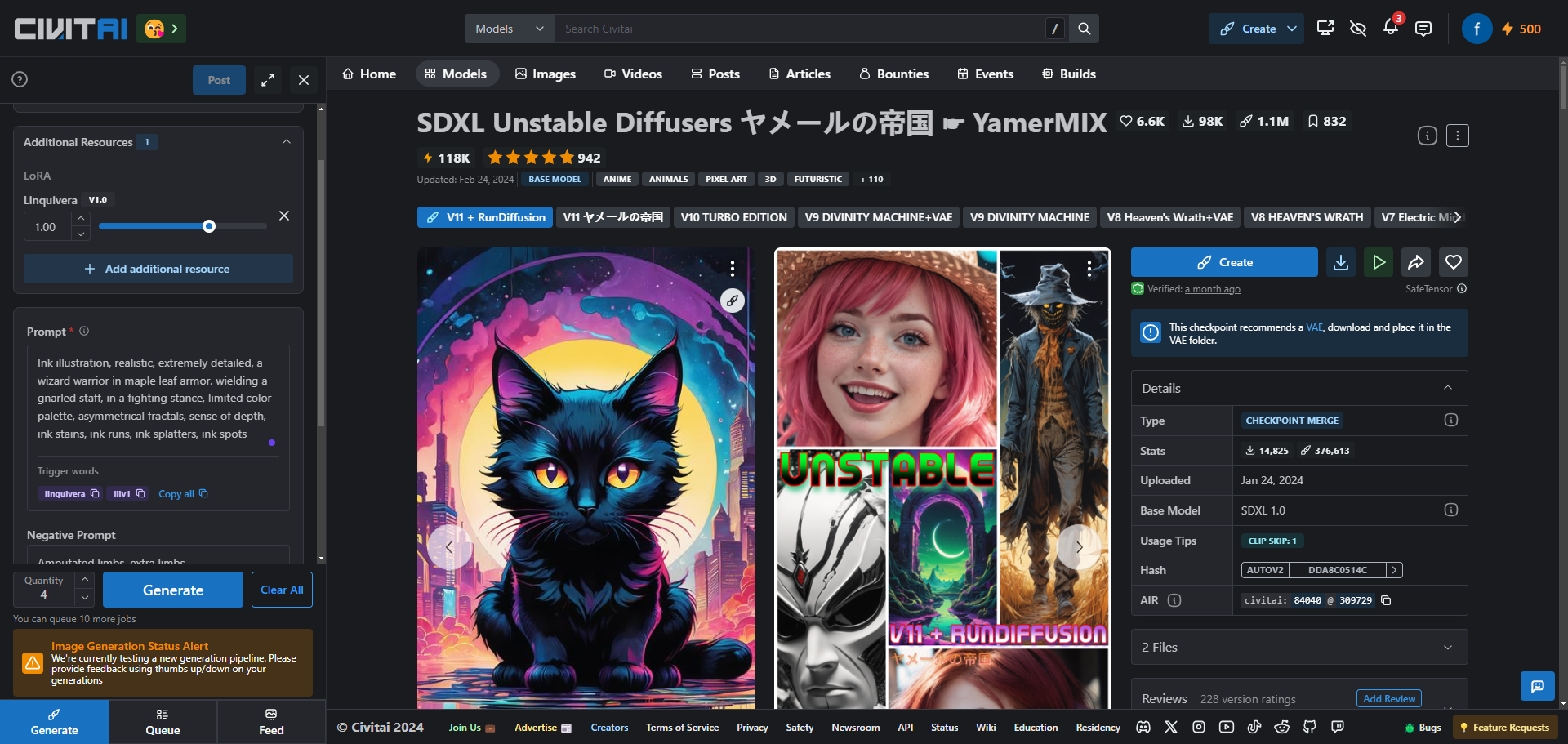Screen dimensions: 1568x744
Task: Close the generation panel
Action: (304, 80)
